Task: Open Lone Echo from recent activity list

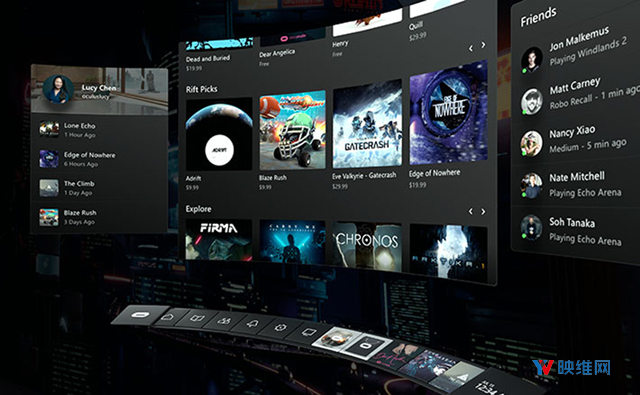Action: pyautogui.click(x=100, y=130)
